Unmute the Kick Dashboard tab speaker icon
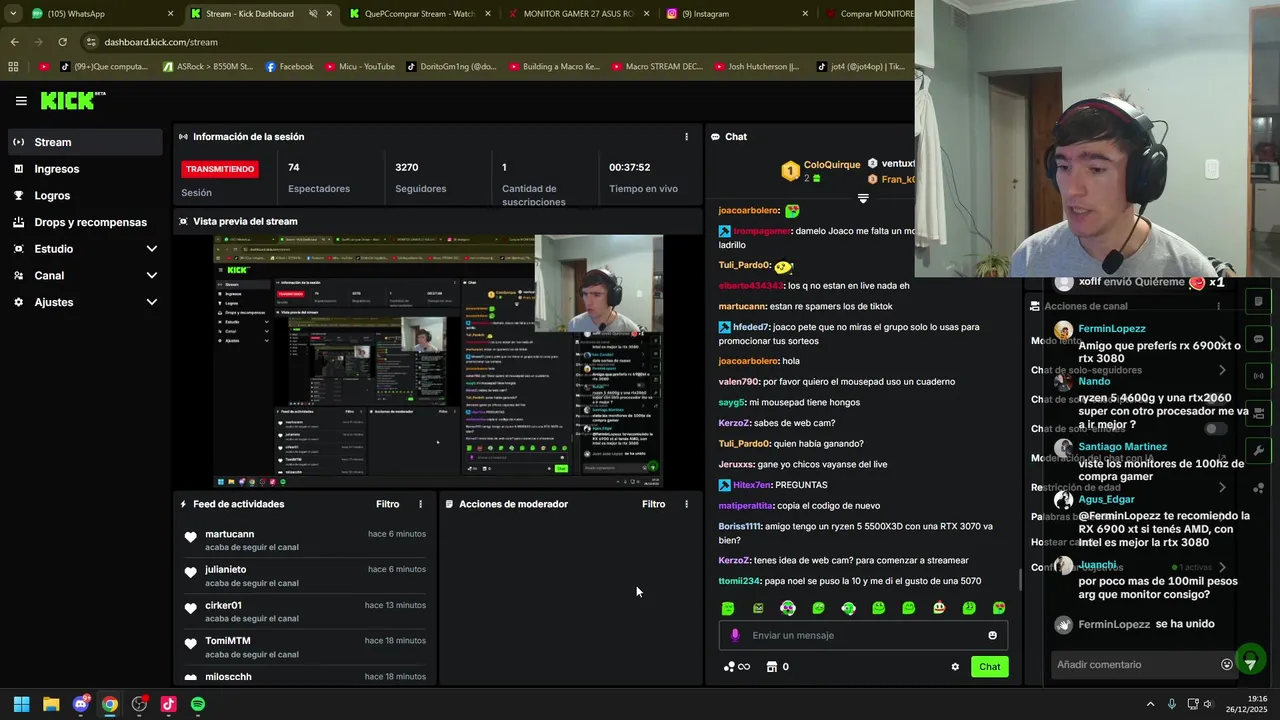1280x720 pixels. tap(313, 14)
